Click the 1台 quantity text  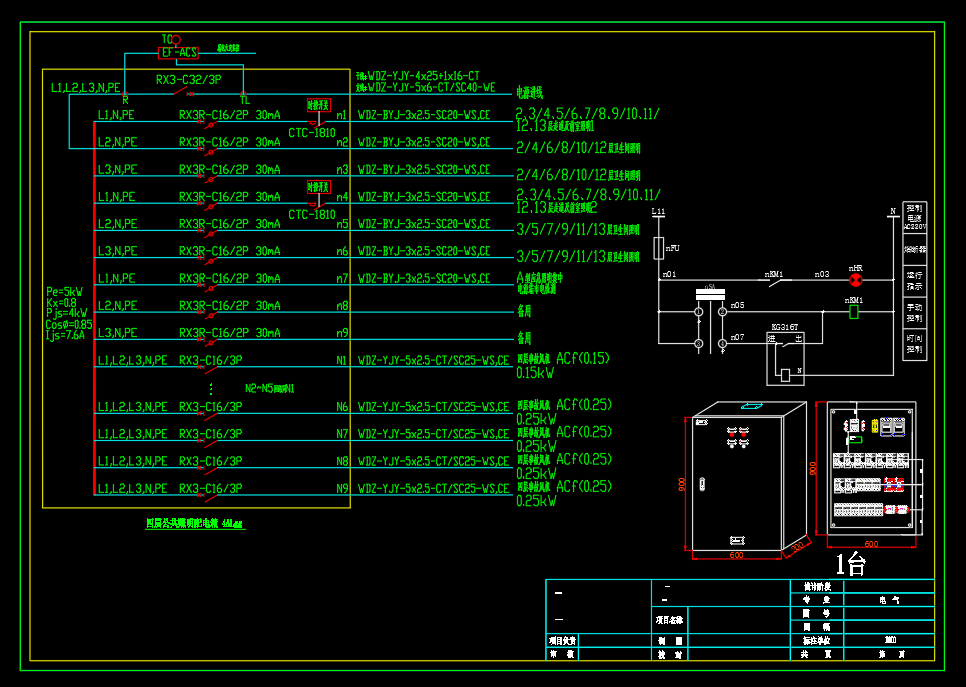click(x=850, y=564)
